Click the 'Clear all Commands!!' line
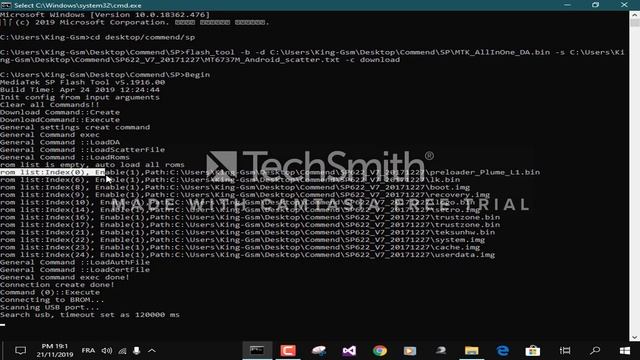The width and height of the screenshot is (640, 360). click(50, 105)
